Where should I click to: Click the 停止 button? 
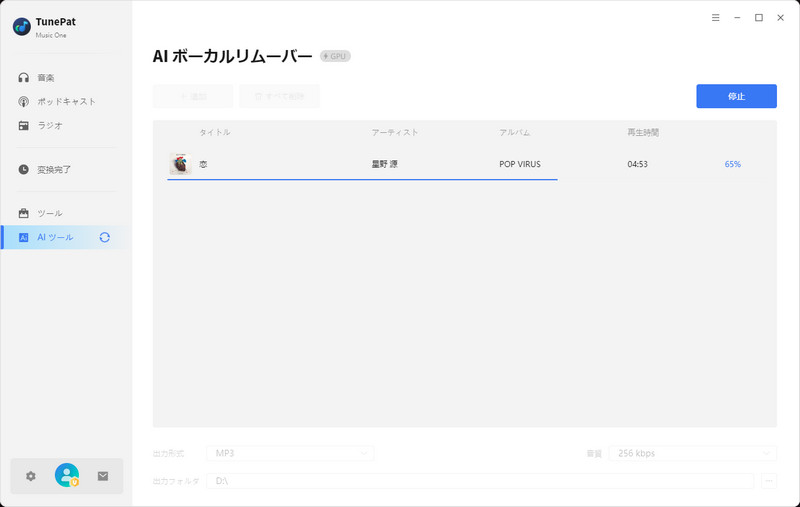pyautogui.click(x=736, y=96)
